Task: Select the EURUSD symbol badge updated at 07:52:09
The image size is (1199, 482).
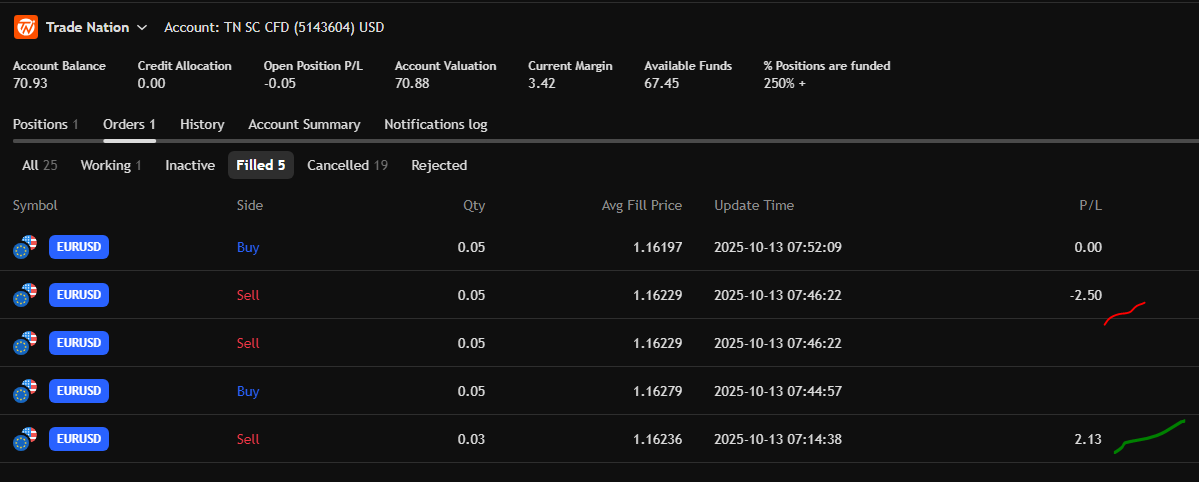Action: pyautogui.click(x=78, y=247)
